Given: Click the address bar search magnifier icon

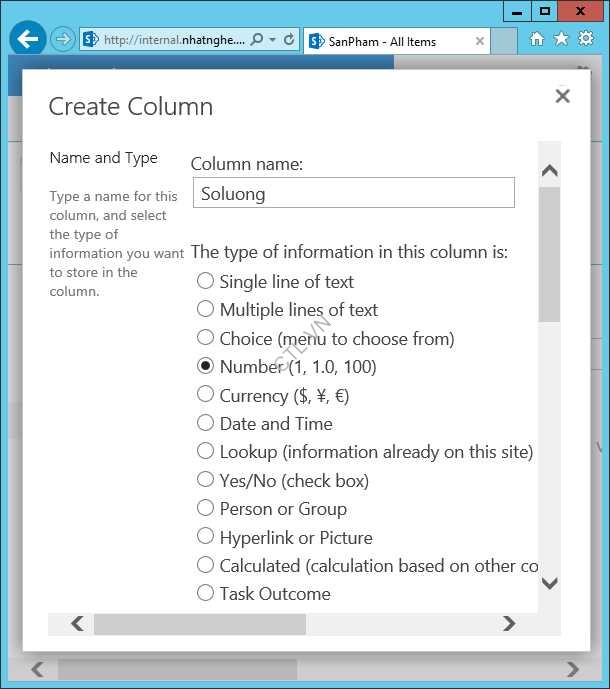Looking at the screenshot, I should tap(256, 40).
